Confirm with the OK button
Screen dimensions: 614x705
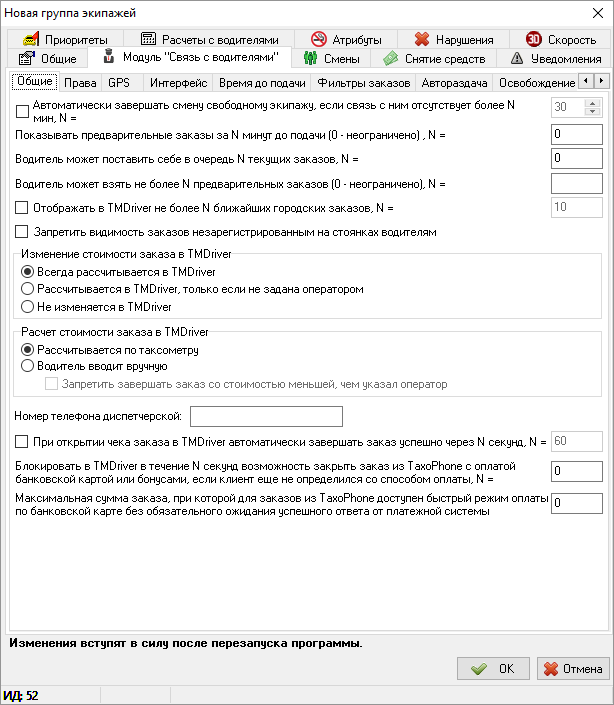[x=493, y=669]
